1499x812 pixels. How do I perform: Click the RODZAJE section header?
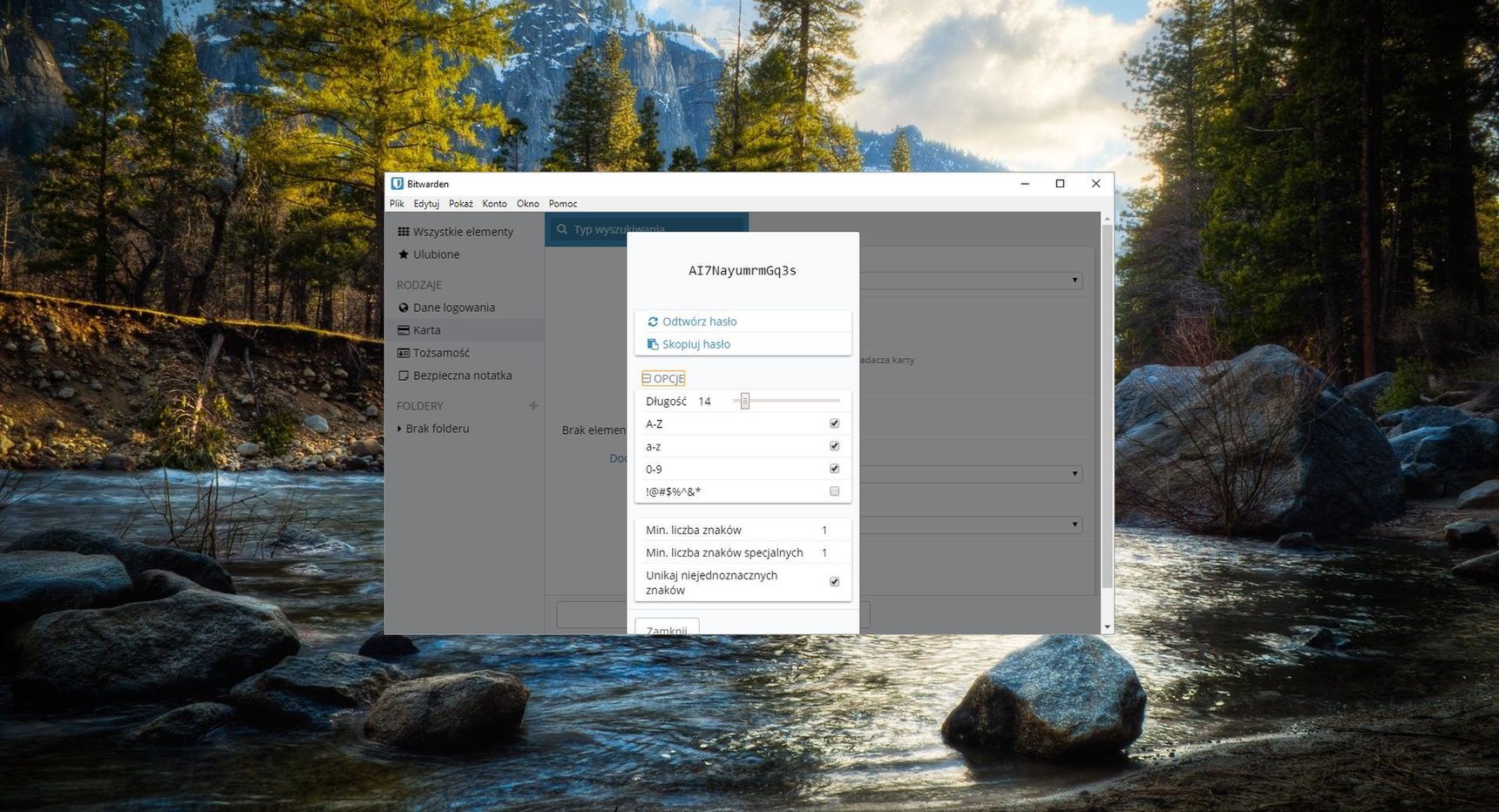click(419, 285)
